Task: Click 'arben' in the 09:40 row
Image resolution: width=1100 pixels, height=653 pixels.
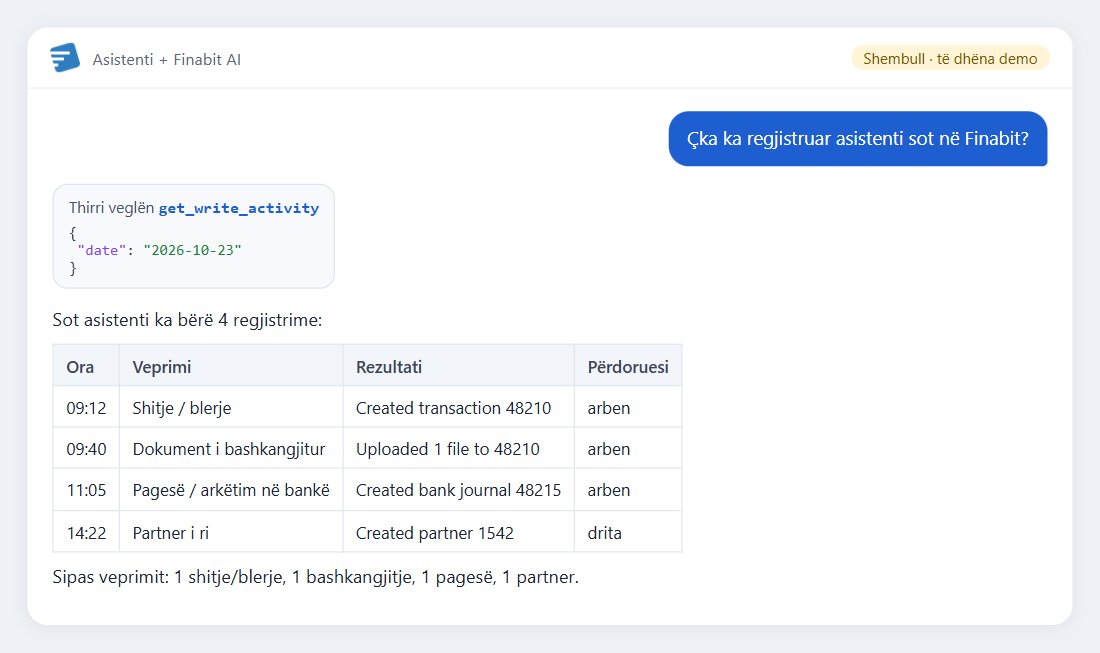Action: [x=628, y=449]
